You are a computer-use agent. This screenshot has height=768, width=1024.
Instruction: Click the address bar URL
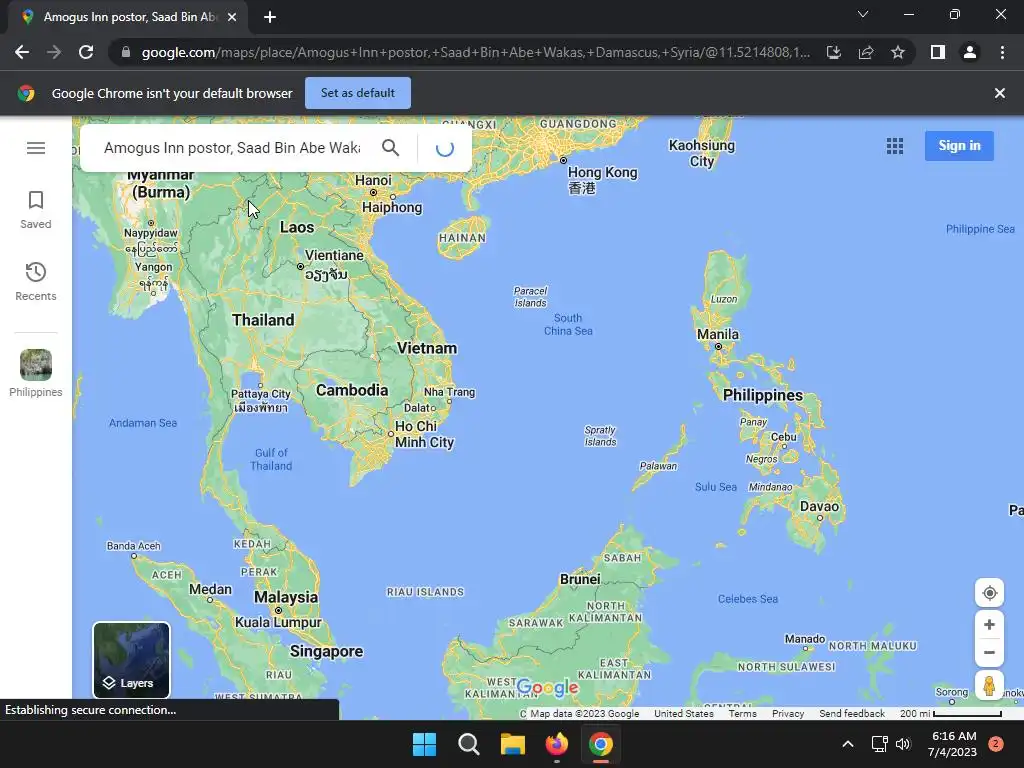pyautogui.click(x=475, y=52)
